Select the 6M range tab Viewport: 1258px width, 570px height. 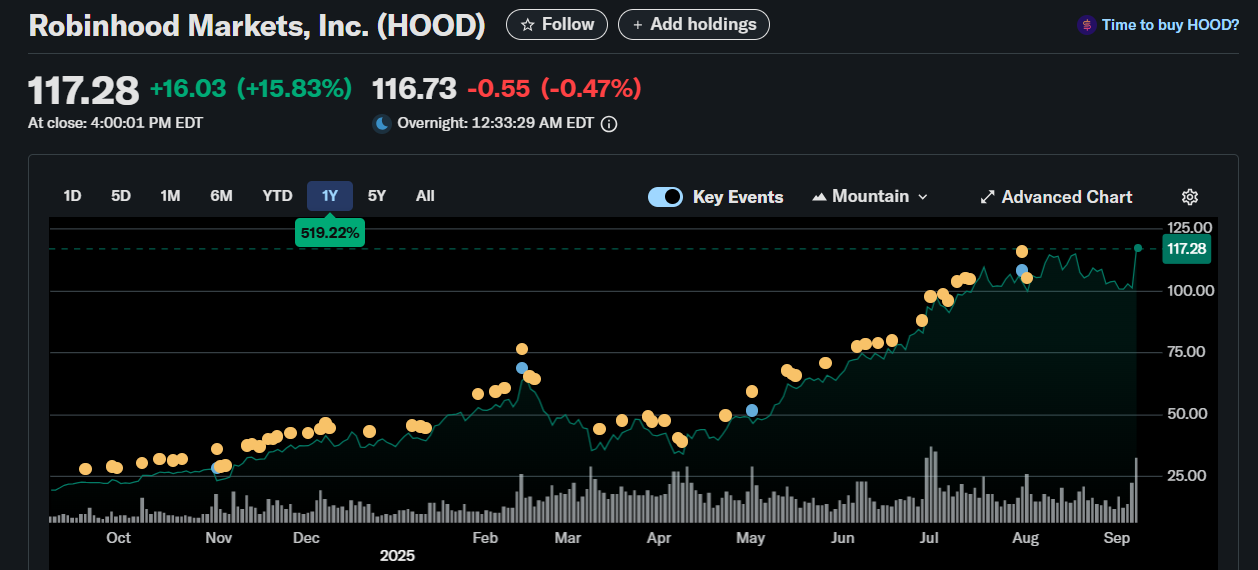pos(221,196)
